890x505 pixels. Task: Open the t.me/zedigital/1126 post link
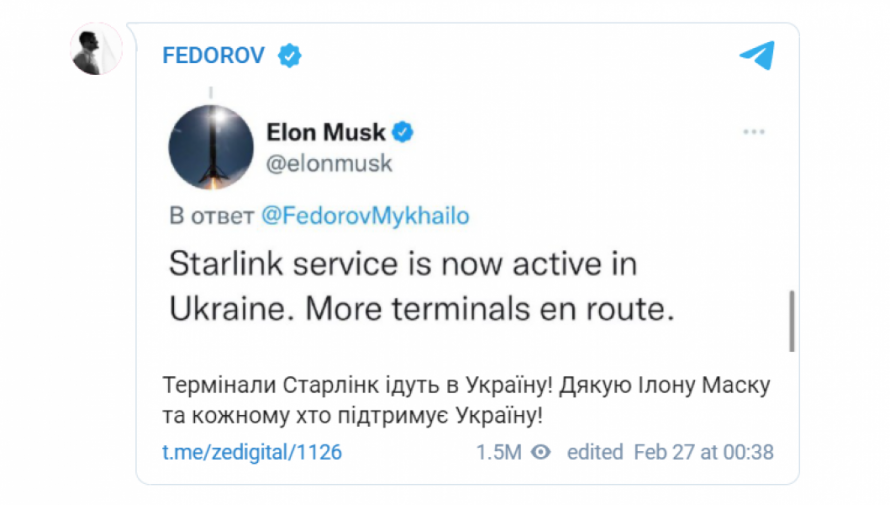click(252, 452)
